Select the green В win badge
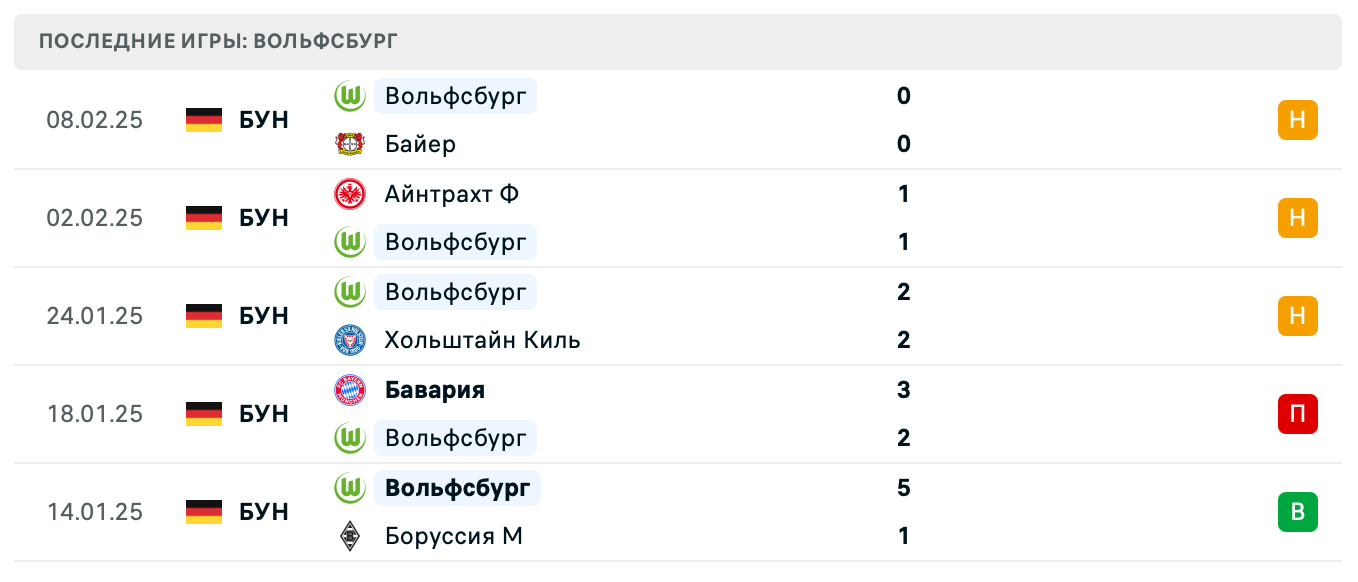The image size is (1358, 582). pos(1298,512)
